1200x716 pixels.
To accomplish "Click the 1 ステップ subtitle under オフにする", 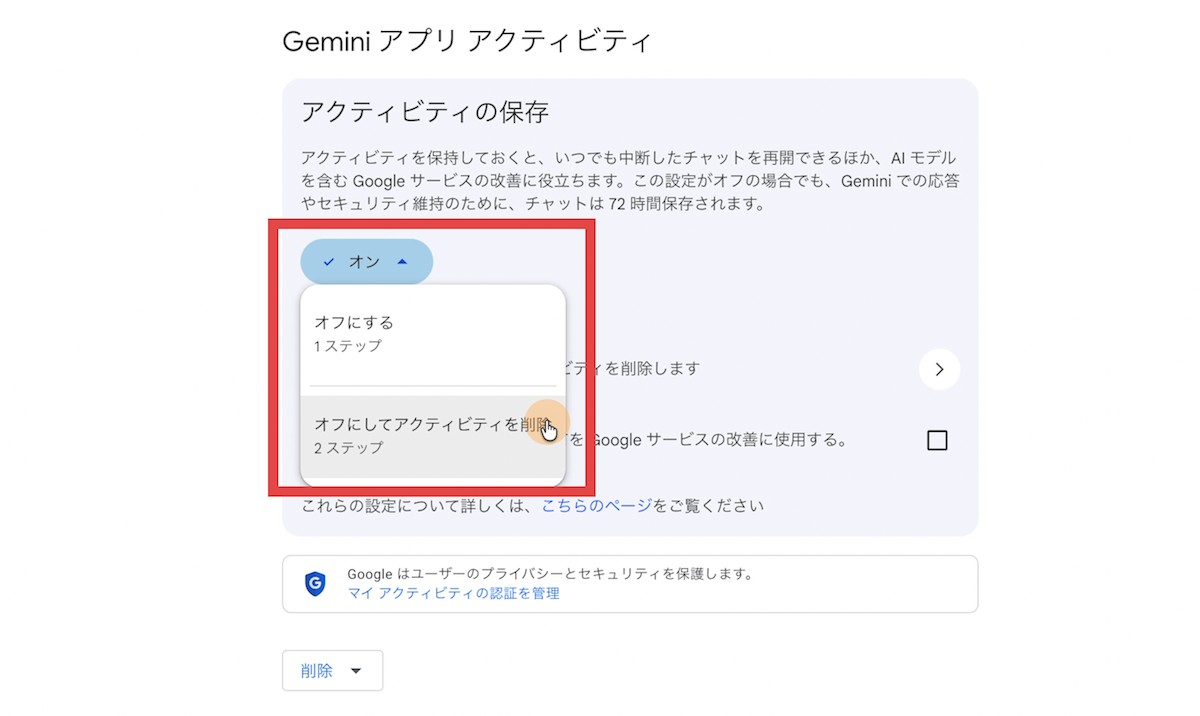I will (347, 346).
